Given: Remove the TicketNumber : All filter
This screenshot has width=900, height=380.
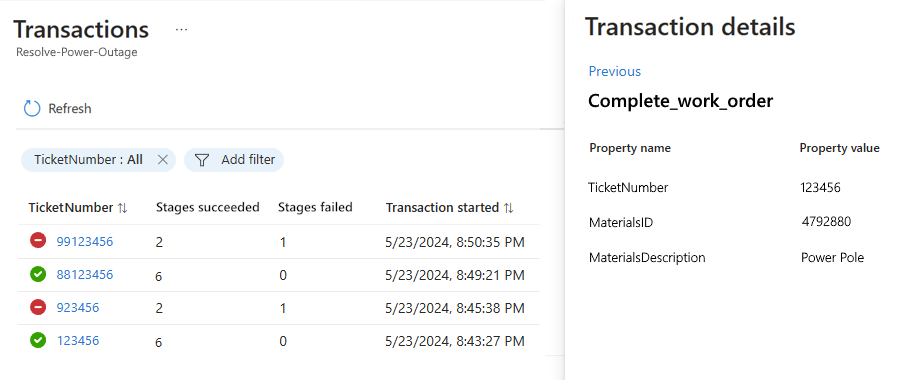Looking at the screenshot, I should (x=162, y=160).
